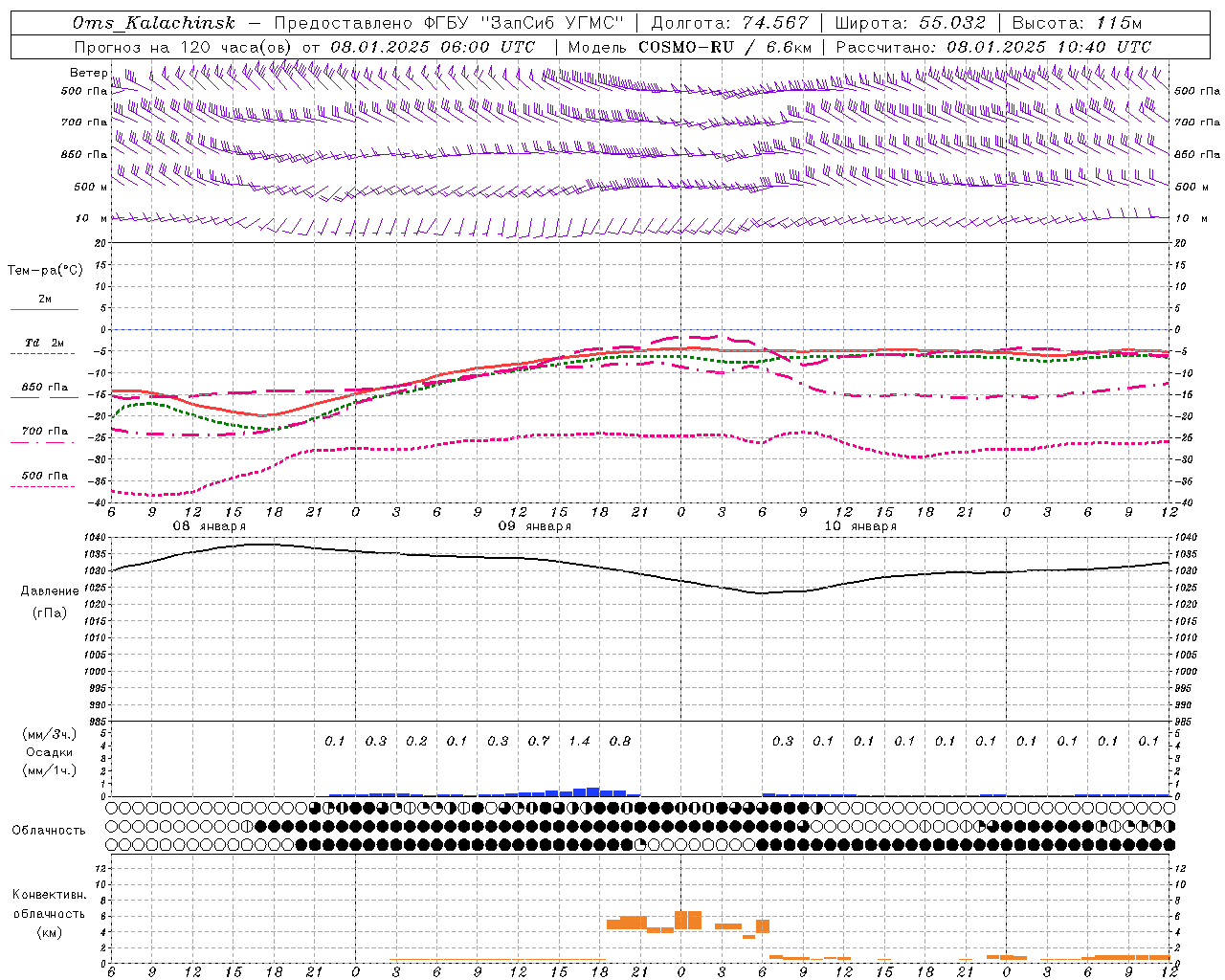The height and width of the screenshot is (980, 1225).
Task: Select the 09 января date label
Action: (534, 526)
